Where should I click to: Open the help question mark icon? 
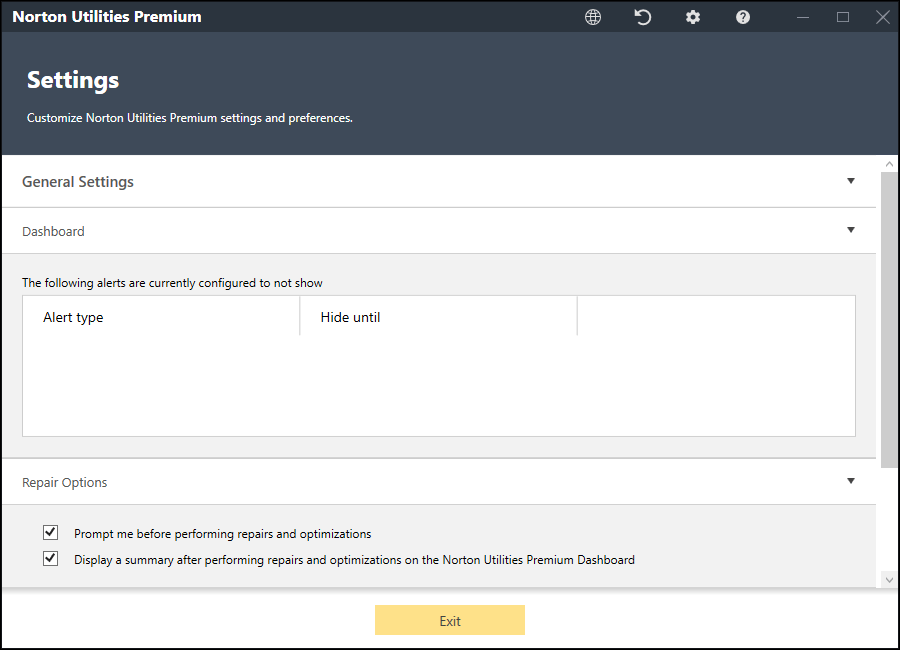743,17
